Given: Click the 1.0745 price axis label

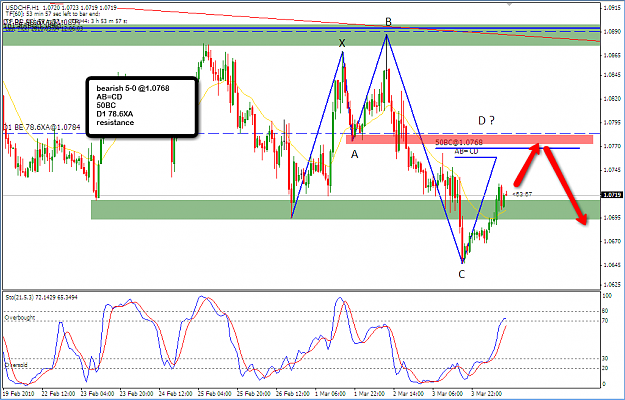Looking at the screenshot, I should pyautogui.click(x=611, y=170).
